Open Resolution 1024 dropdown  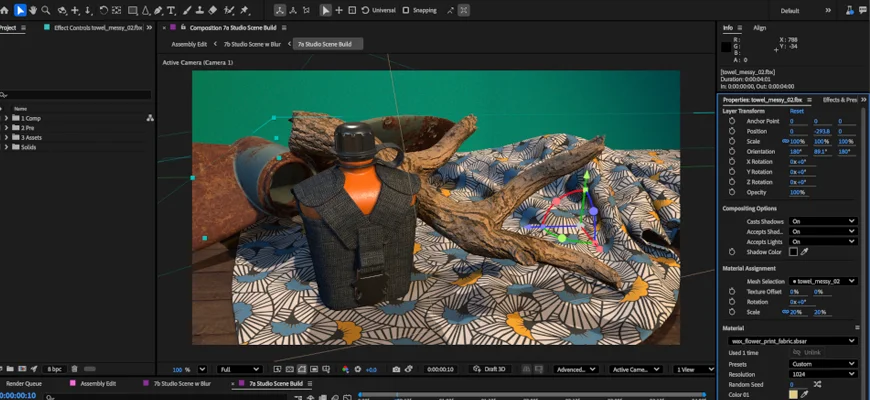[x=823, y=374]
